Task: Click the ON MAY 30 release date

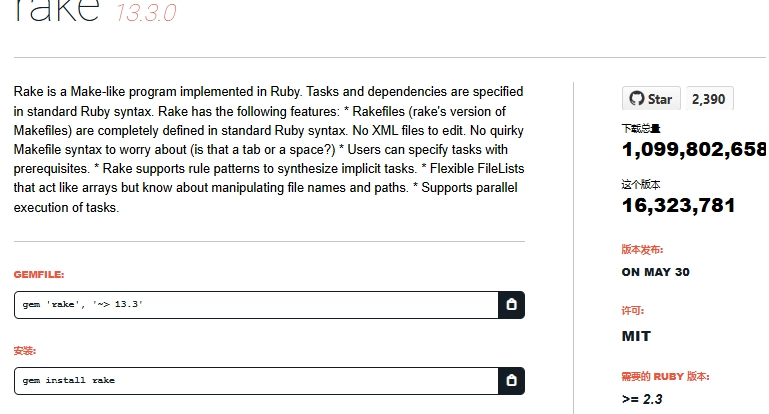Action: point(655,272)
